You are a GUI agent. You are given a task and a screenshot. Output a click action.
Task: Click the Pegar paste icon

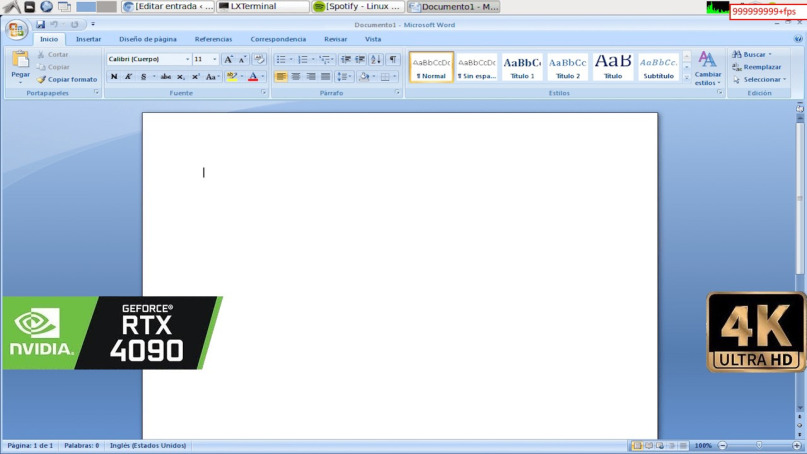(21, 60)
